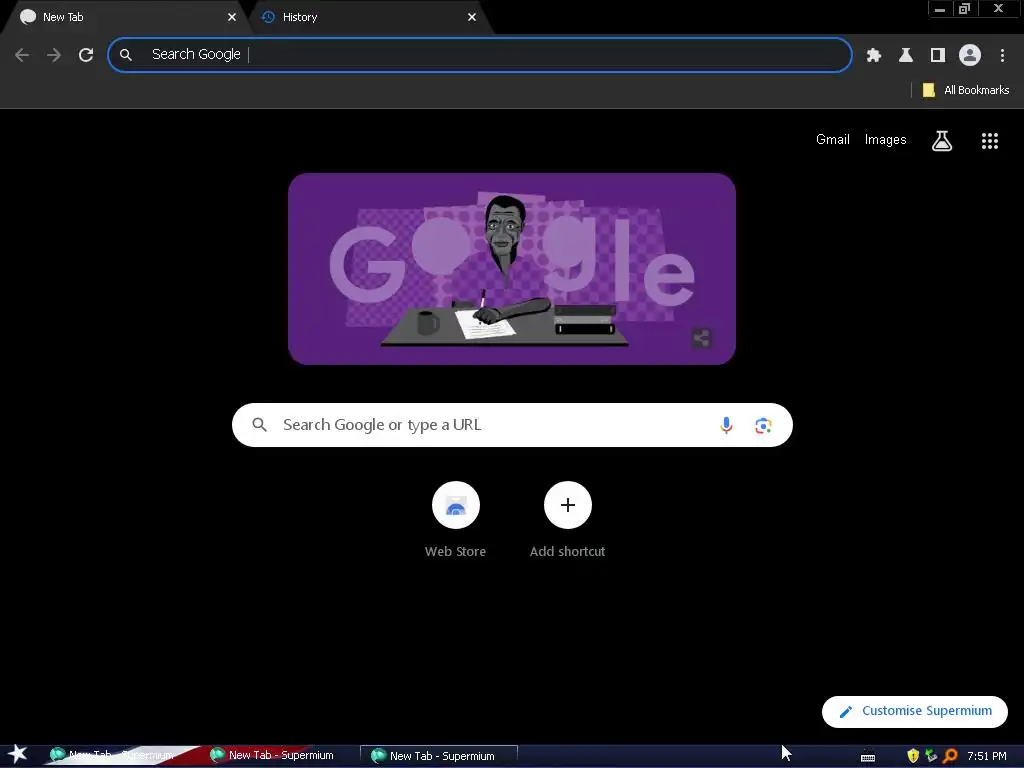Share the doodle via share icon
This screenshot has height=768, width=1024.
(x=701, y=338)
